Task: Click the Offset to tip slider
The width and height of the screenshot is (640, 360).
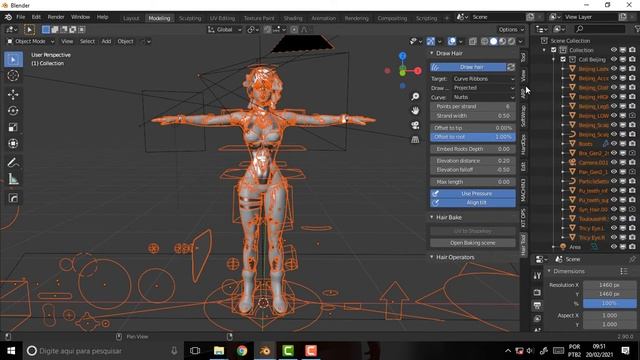Action: (x=473, y=128)
